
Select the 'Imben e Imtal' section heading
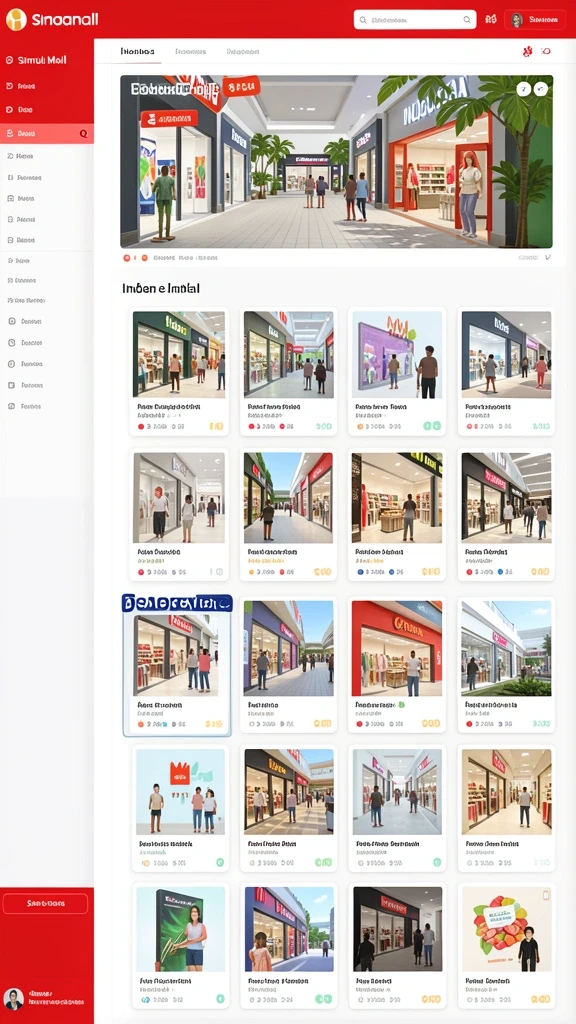(x=161, y=288)
